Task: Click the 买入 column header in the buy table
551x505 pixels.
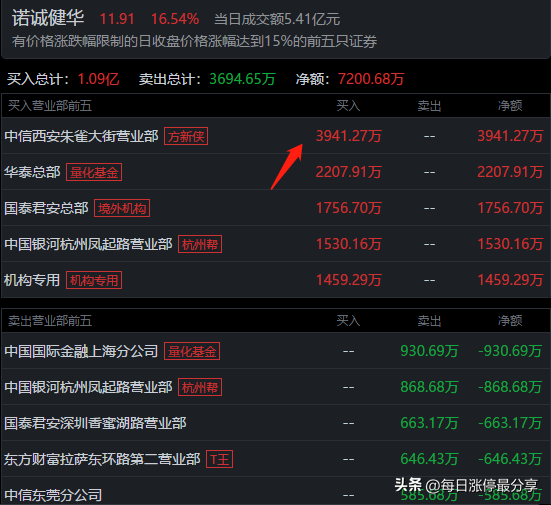Action: click(x=348, y=106)
